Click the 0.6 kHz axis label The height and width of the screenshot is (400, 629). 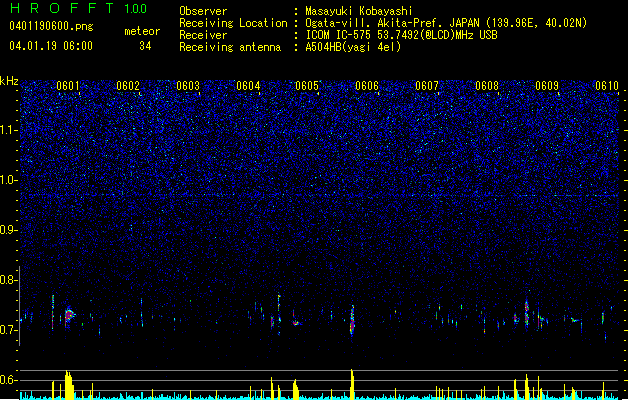tap(9, 380)
